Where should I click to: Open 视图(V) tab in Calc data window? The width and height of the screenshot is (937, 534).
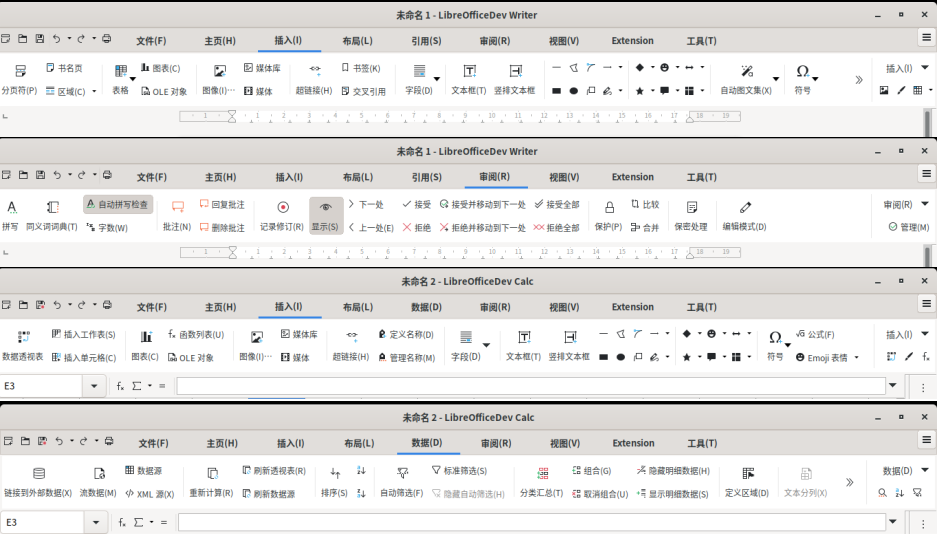coord(565,443)
